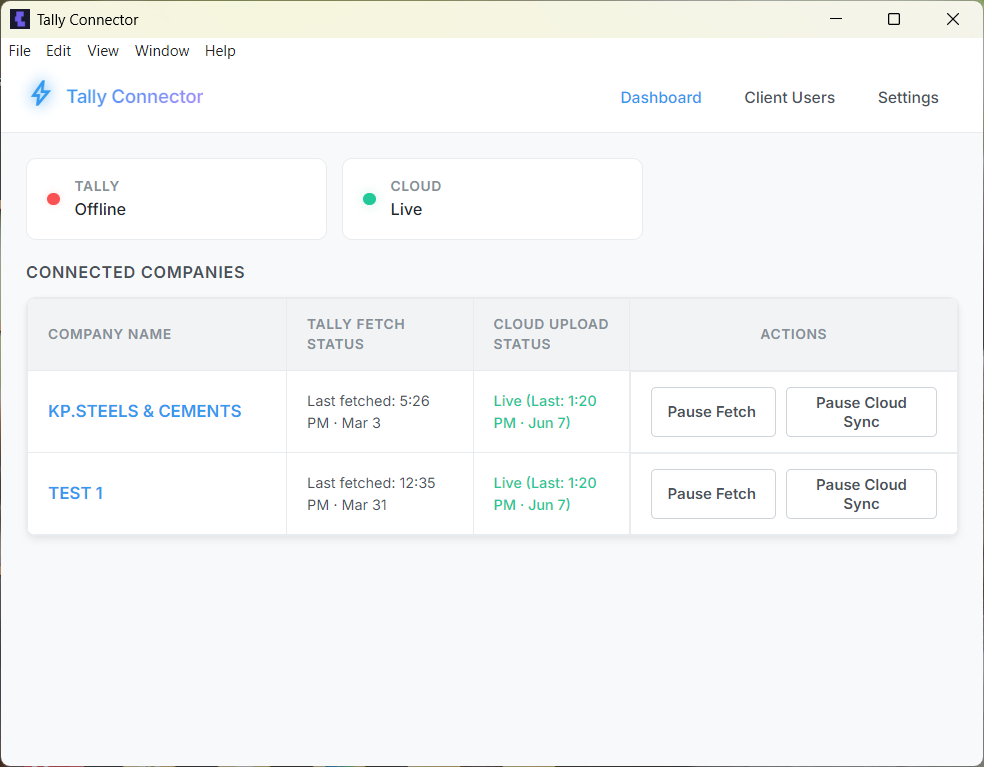
Task: Open the Window menu
Action: click(x=162, y=51)
